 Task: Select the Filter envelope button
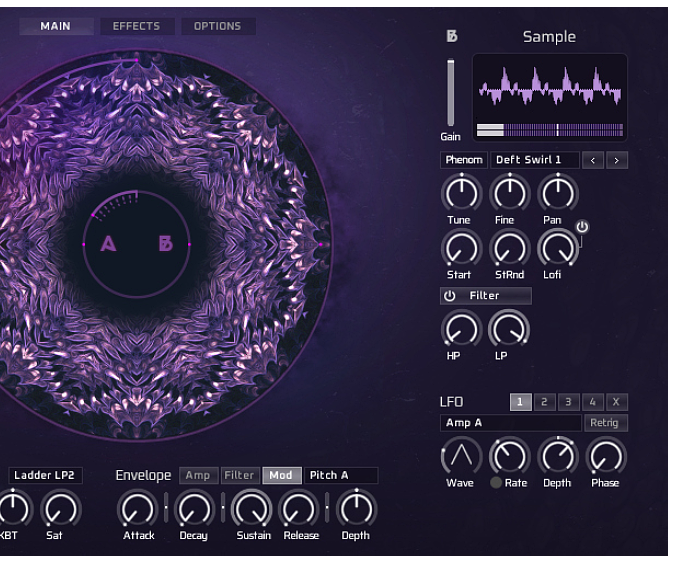[x=239, y=475]
